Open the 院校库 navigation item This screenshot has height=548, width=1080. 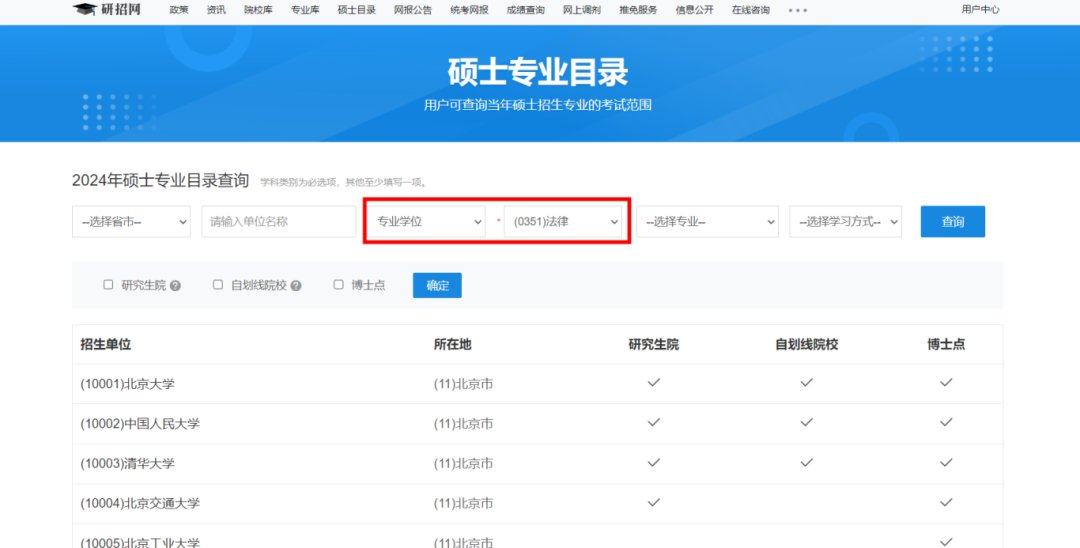point(257,10)
